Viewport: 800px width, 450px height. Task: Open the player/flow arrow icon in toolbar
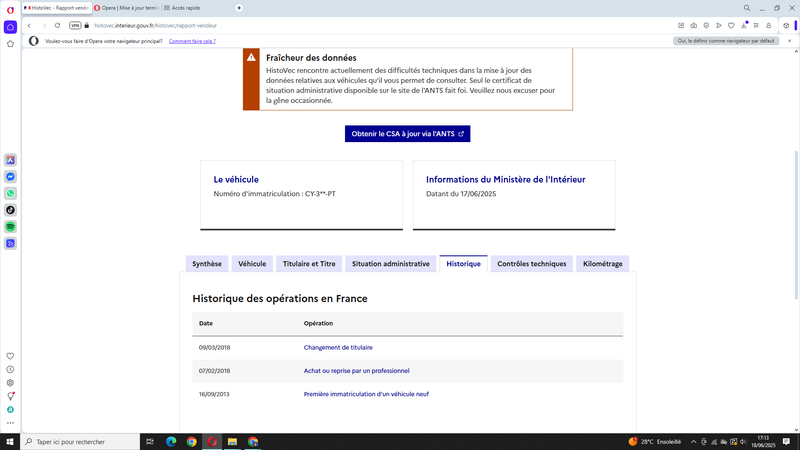pyautogui.click(x=719, y=26)
